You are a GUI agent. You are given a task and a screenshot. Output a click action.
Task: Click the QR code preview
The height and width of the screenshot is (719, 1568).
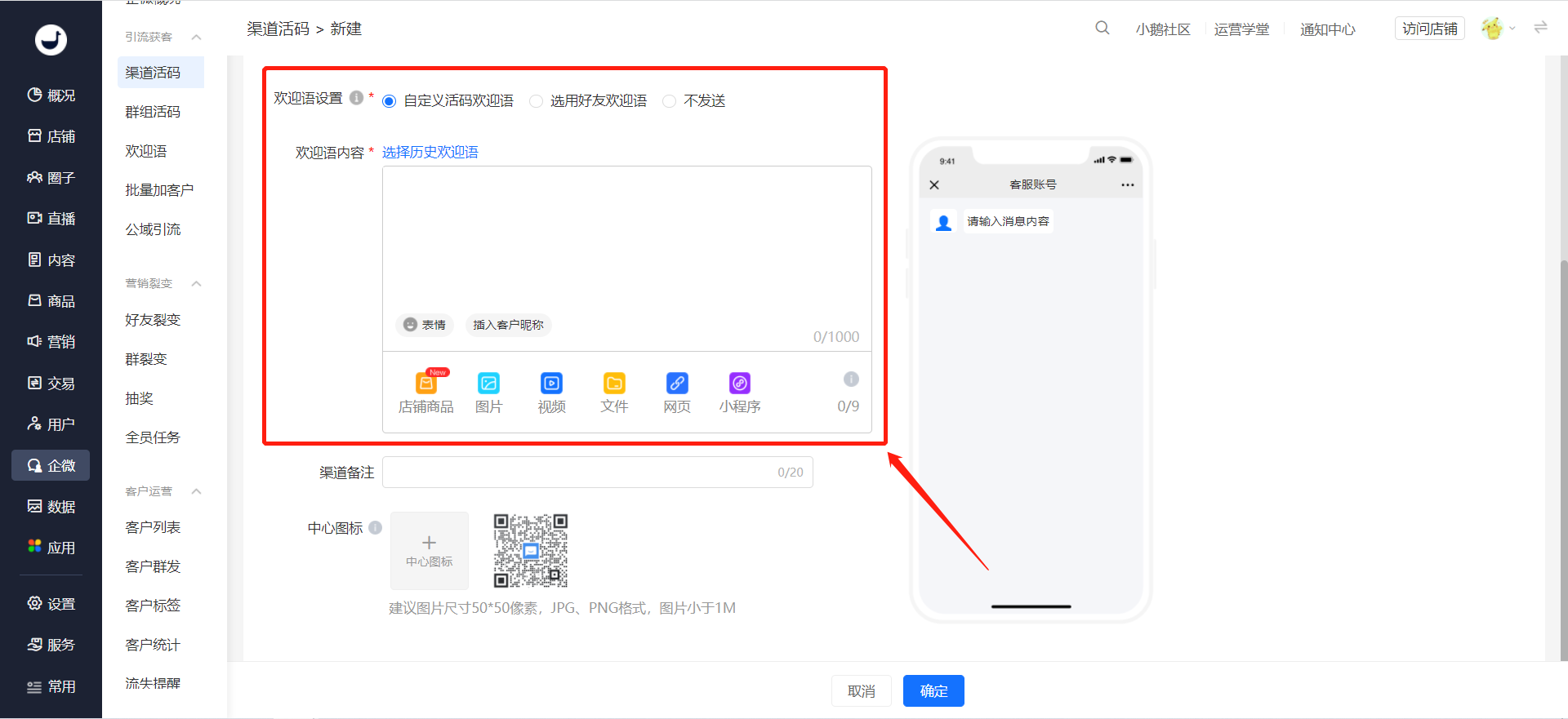(x=531, y=551)
